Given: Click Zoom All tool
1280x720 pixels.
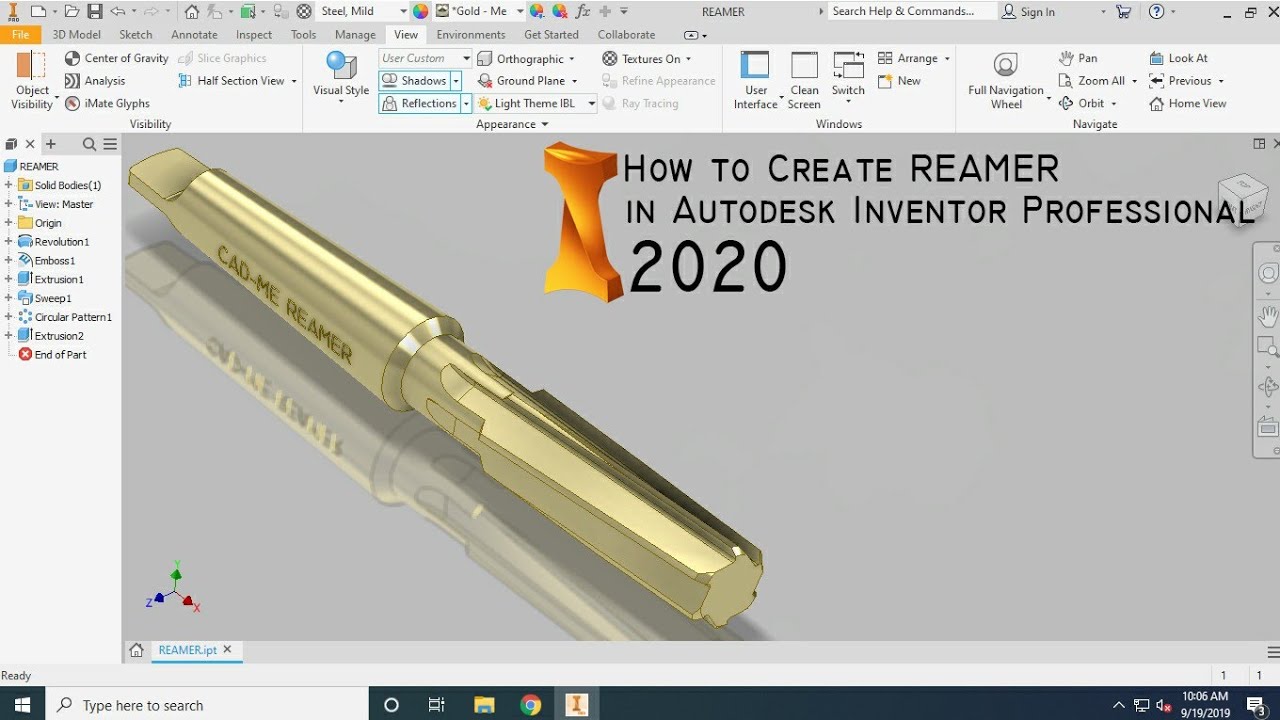Looking at the screenshot, I should (1092, 81).
